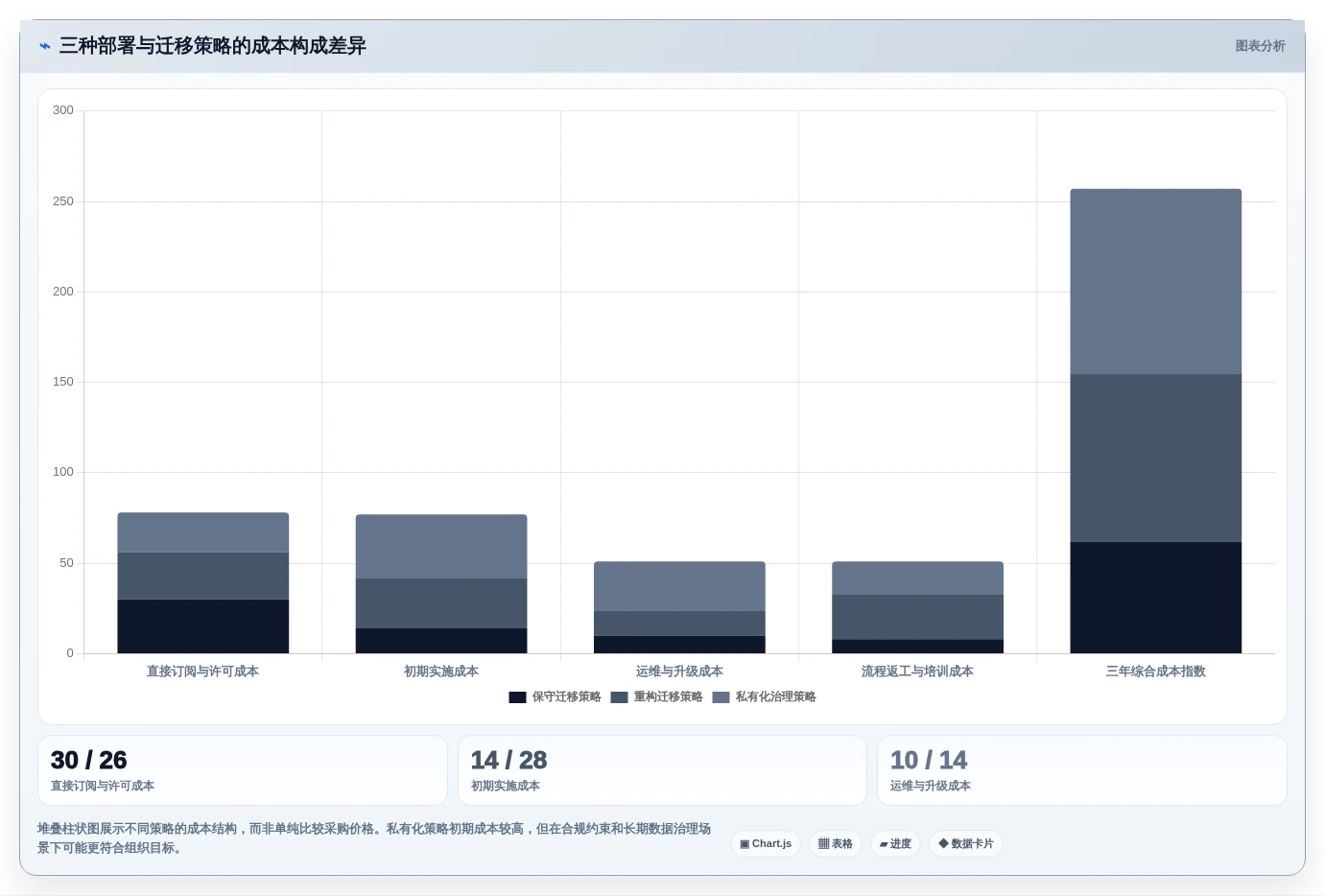
Task: Click 初期实施成本 caption under 14 / 28
Action: 506,786
